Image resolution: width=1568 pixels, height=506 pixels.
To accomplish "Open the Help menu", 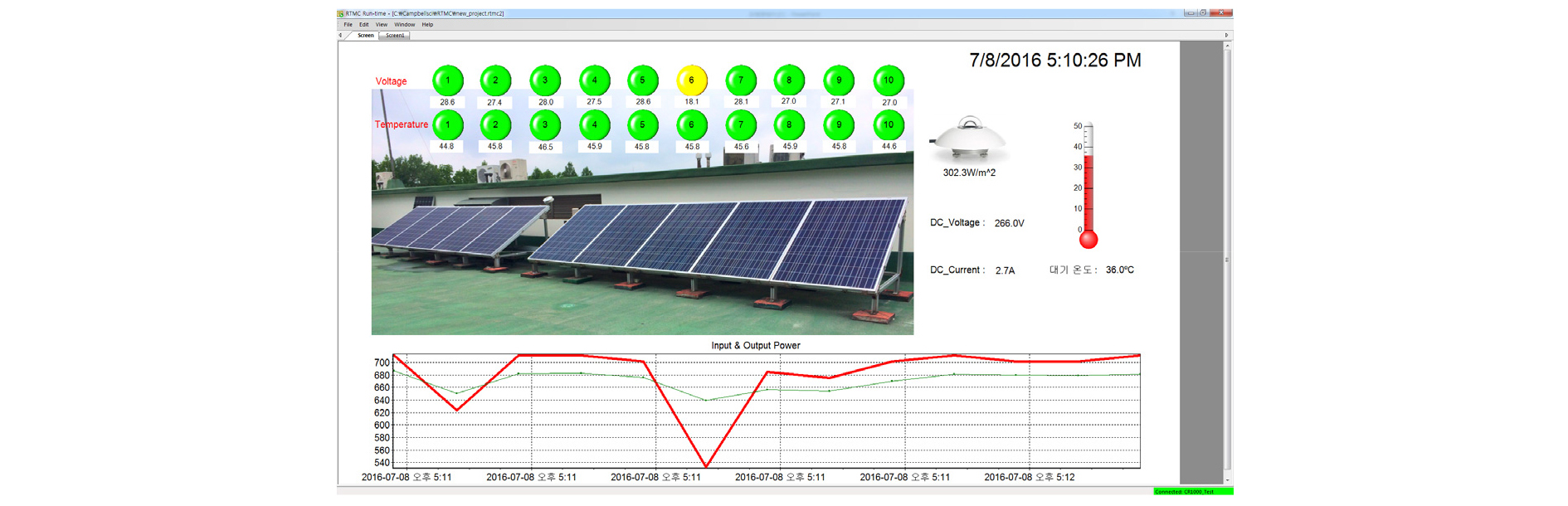I will click(x=427, y=25).
